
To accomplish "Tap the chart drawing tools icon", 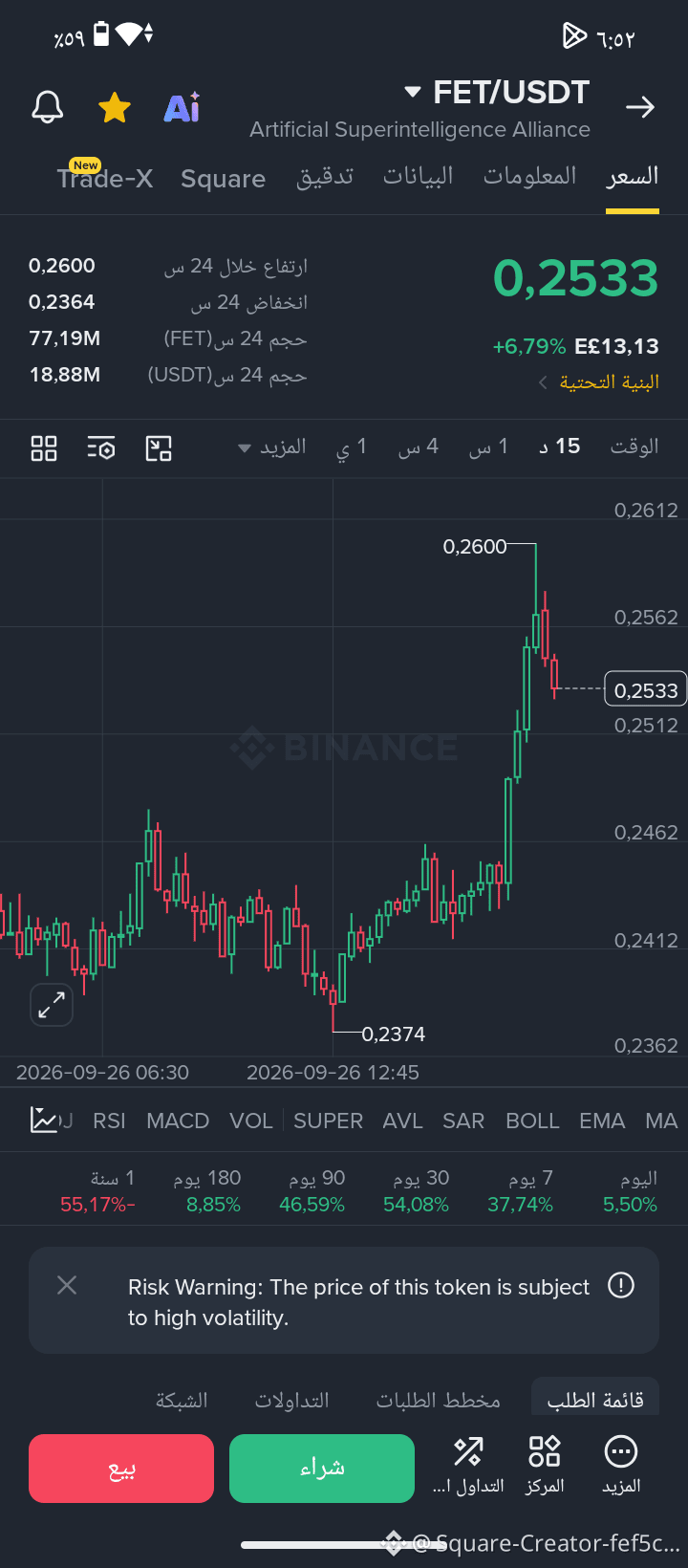I will (159, 447).
